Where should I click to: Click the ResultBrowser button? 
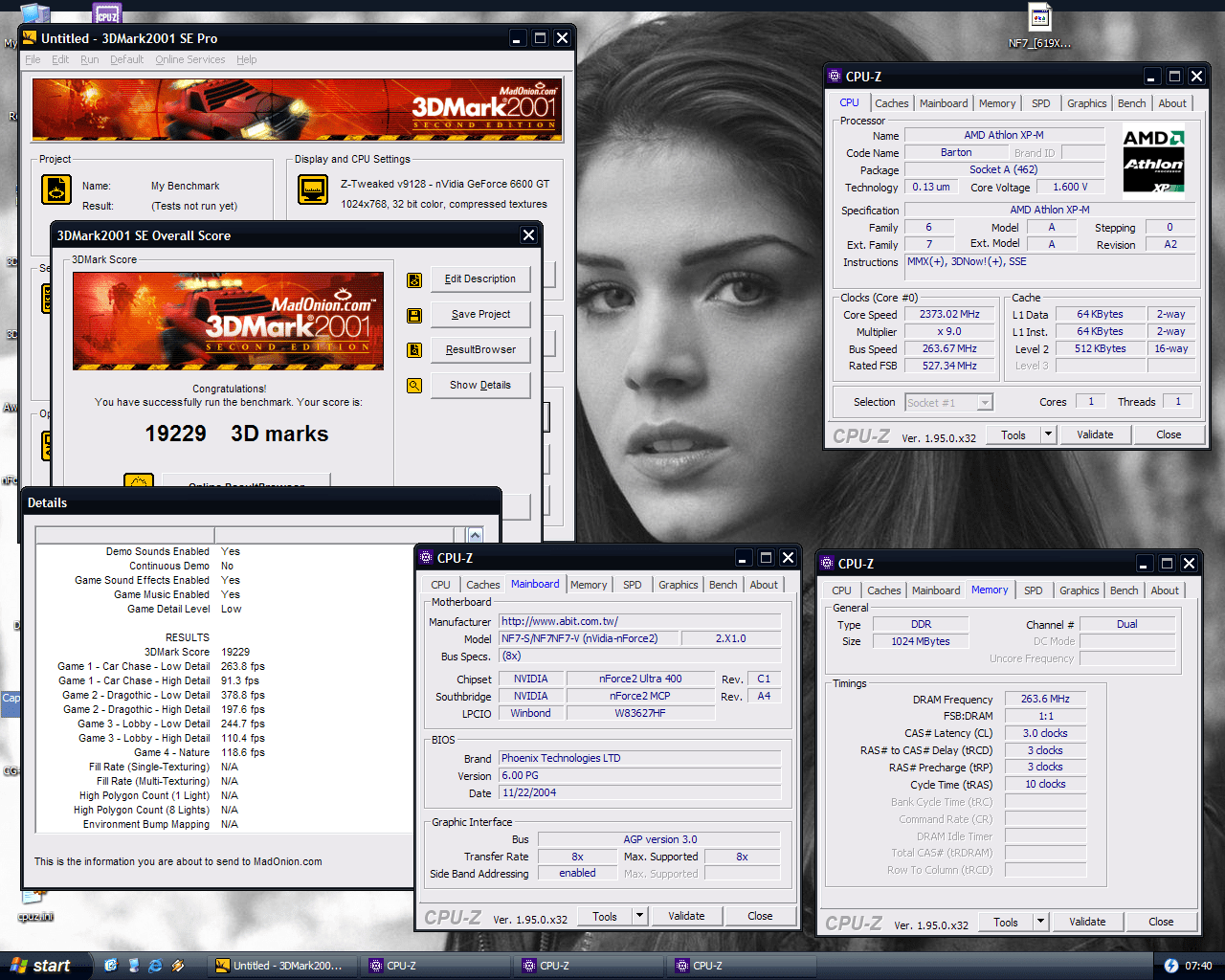[x=480, y=350]
